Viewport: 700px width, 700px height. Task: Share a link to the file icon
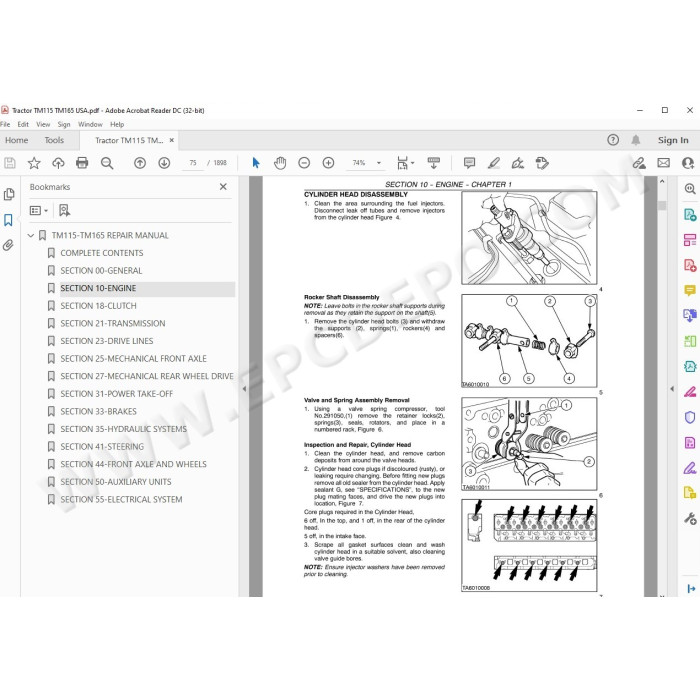click(639, 163)
